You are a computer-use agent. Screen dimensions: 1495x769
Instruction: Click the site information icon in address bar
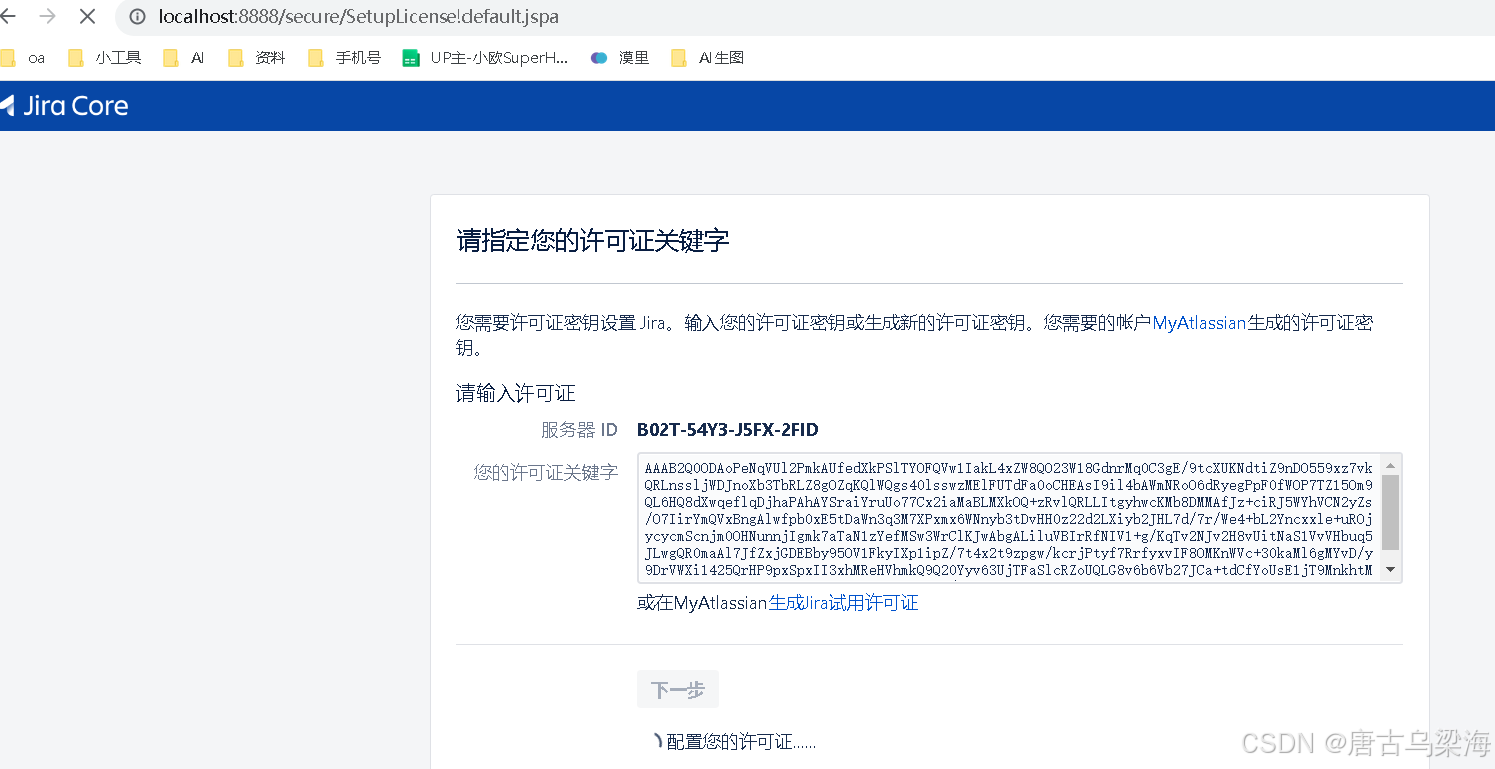click(x=138, y=17)
